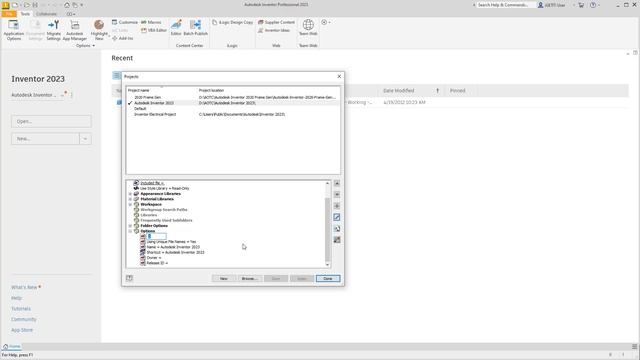
Task: Open Team Web
Action: pyautogui.click(x=308, y=27)
